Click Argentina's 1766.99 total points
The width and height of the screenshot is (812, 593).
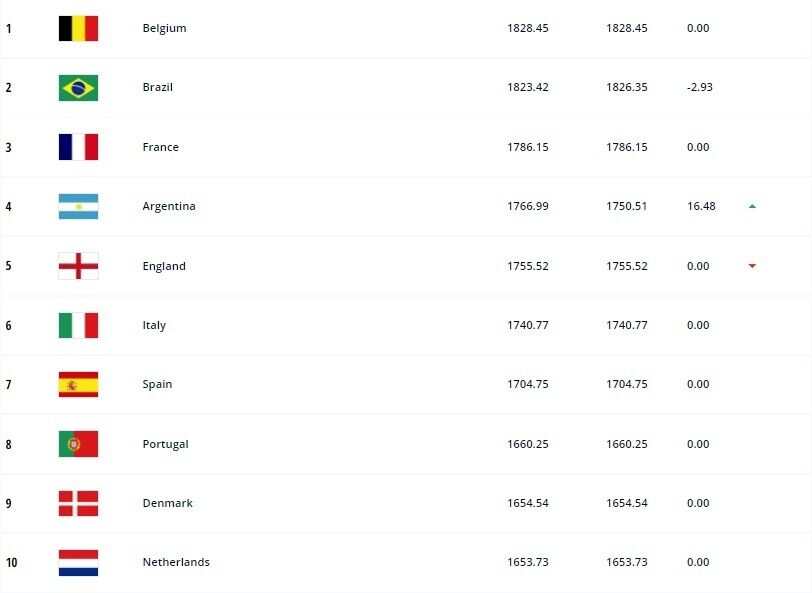(528, 206)
